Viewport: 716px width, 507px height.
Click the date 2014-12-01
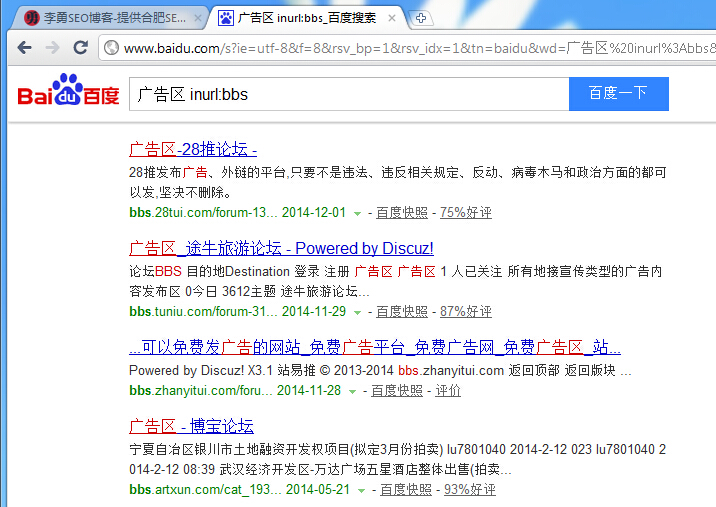tap(314, 213)
